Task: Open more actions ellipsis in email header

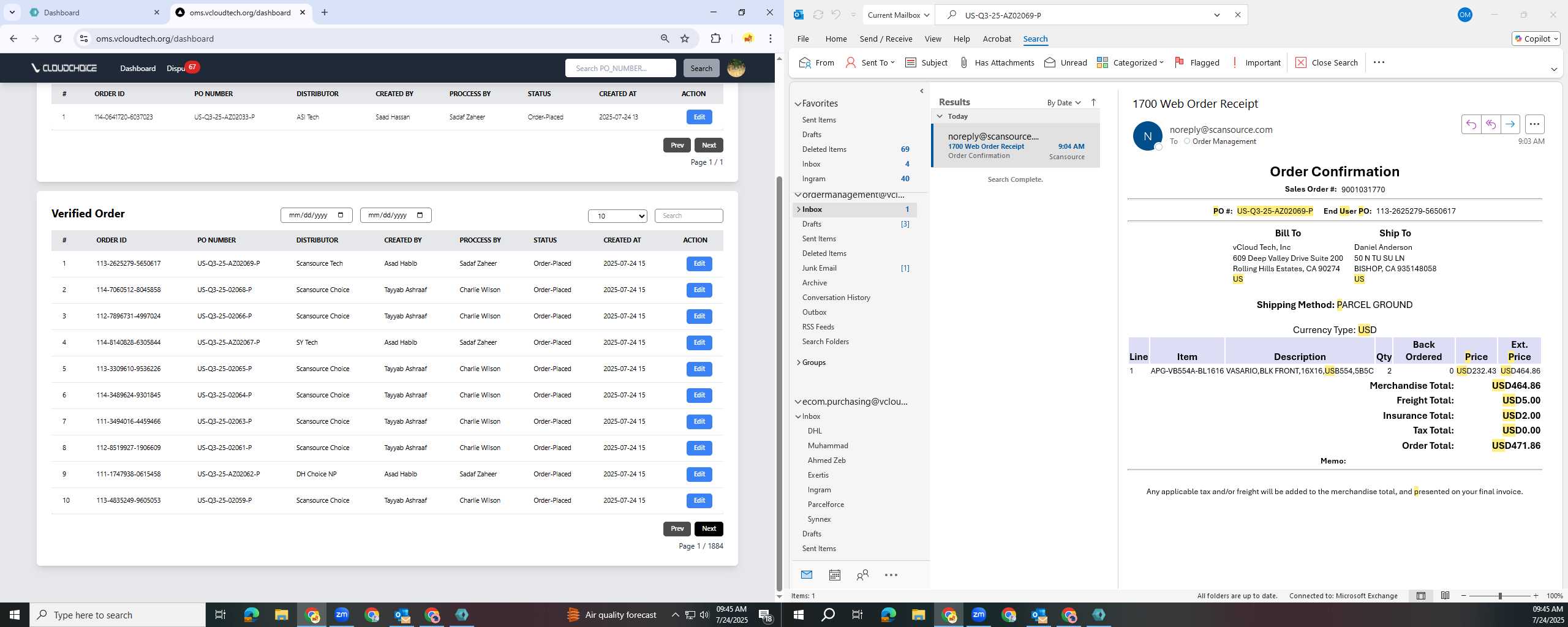Action: click(1534, 124)
